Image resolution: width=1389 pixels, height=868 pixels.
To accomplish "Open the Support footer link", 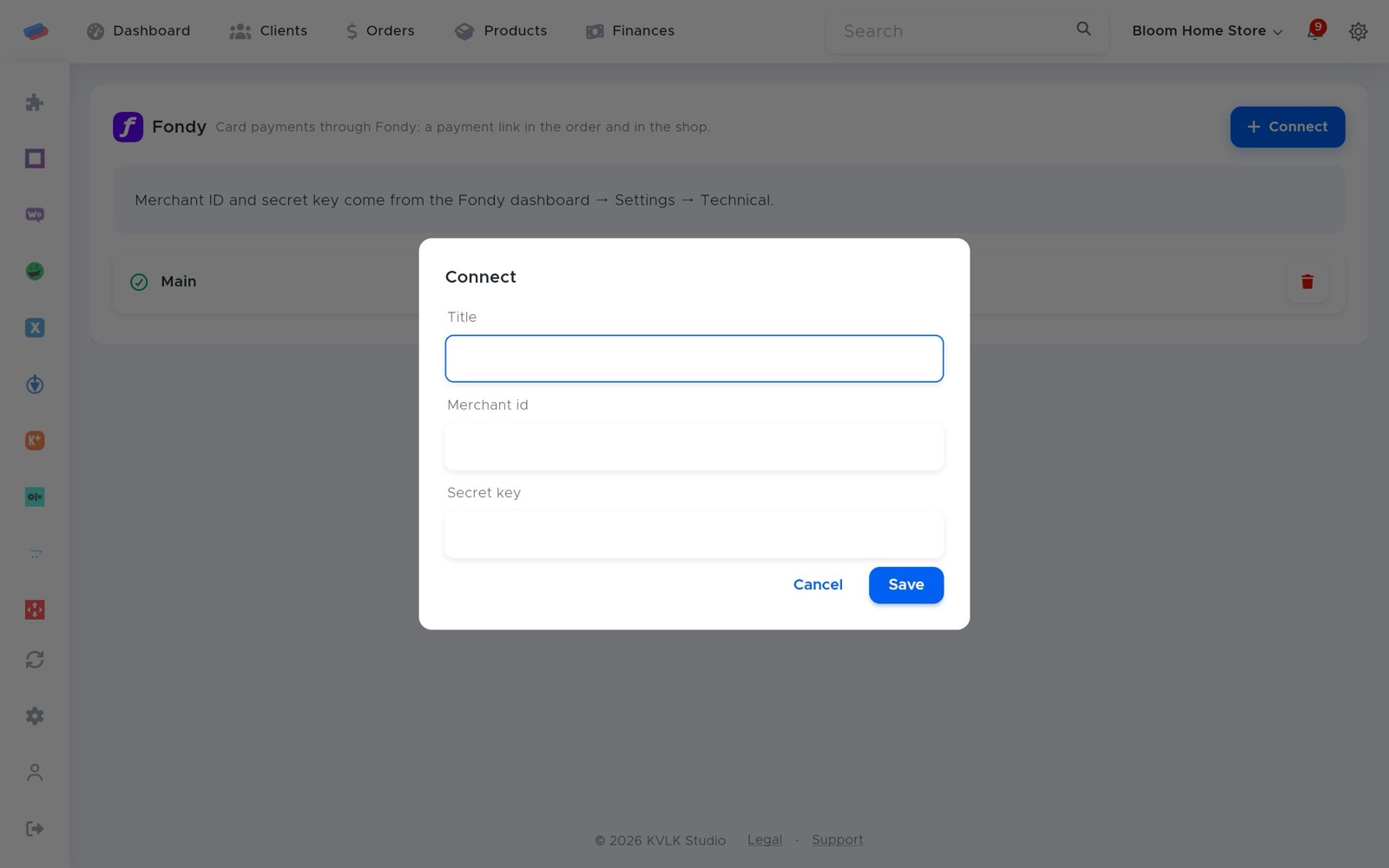I will tap(838, 840).
